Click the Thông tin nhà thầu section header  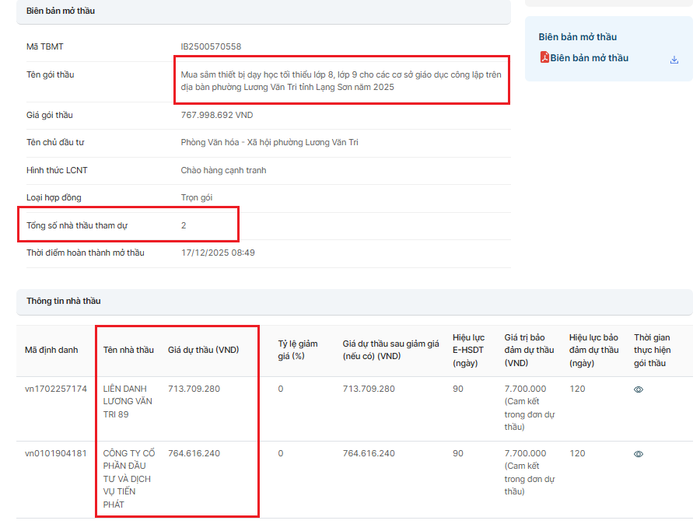click(63, 301)
